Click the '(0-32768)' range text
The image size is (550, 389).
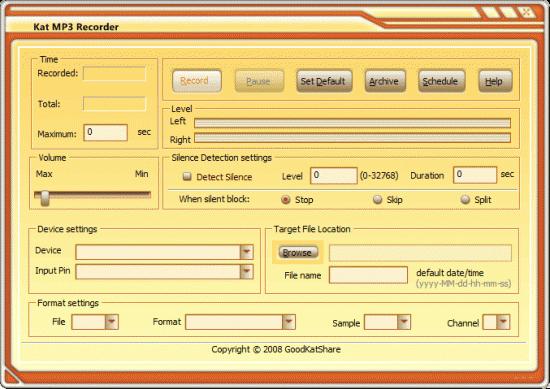(379, 175)
